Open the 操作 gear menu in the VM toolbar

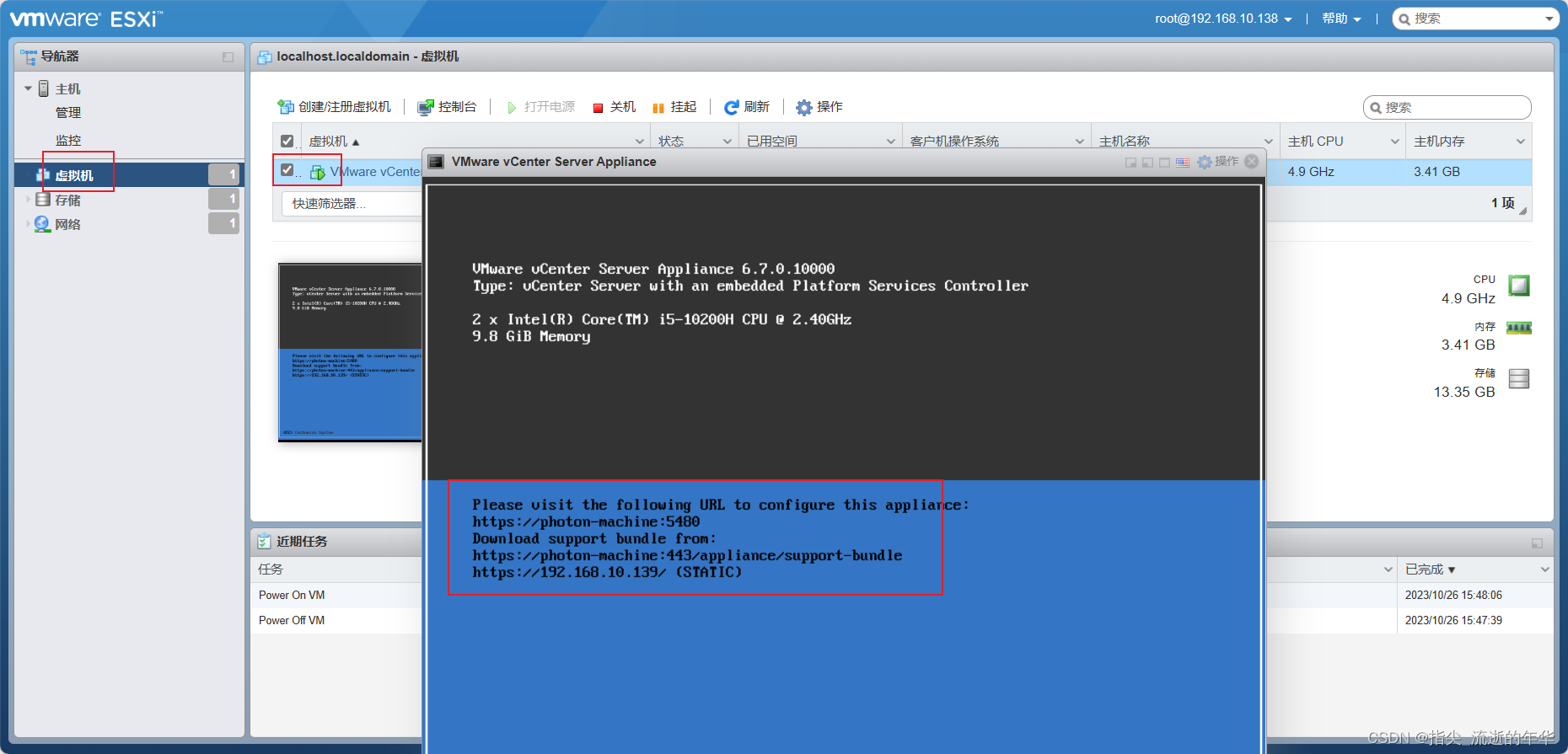pyautogui.click(x=819, y=107)
